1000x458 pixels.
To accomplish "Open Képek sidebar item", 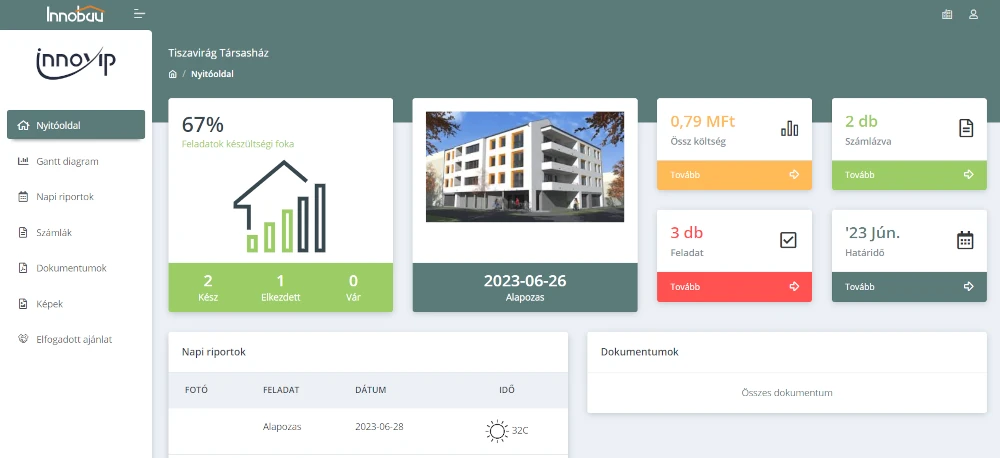I will (x=49, y=303).
